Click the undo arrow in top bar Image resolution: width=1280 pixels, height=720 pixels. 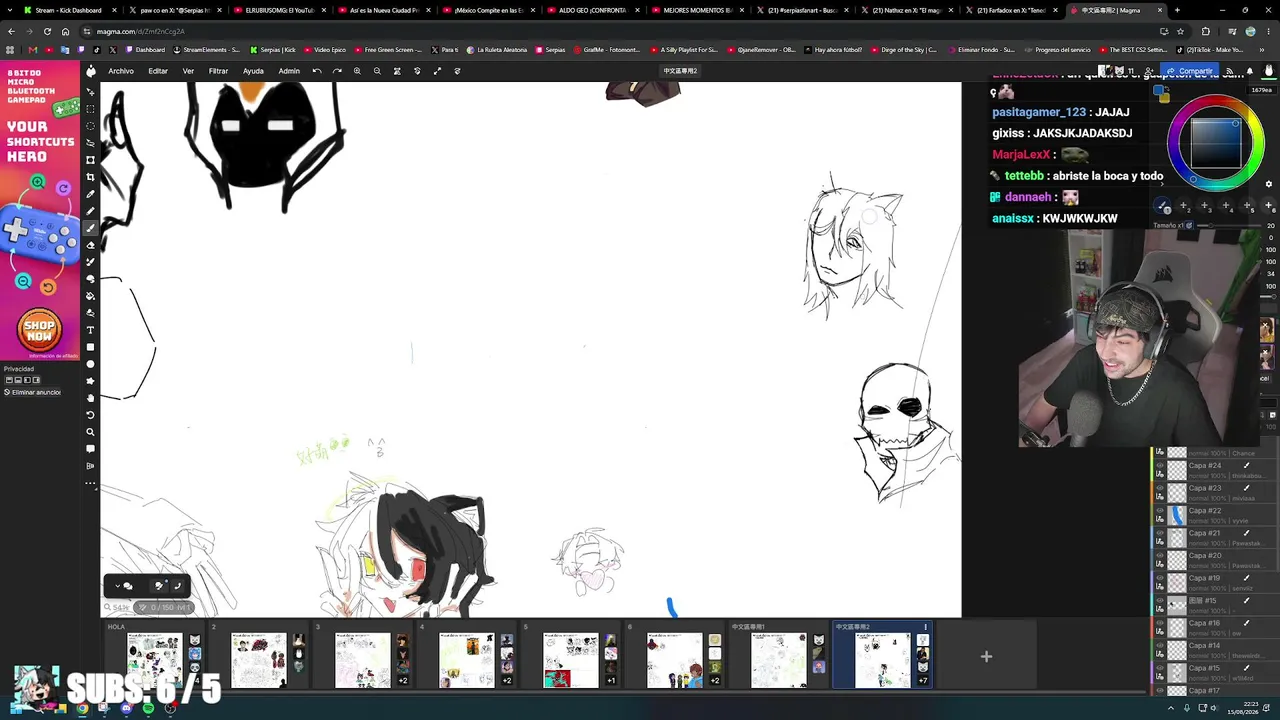[x=317, y=71]
